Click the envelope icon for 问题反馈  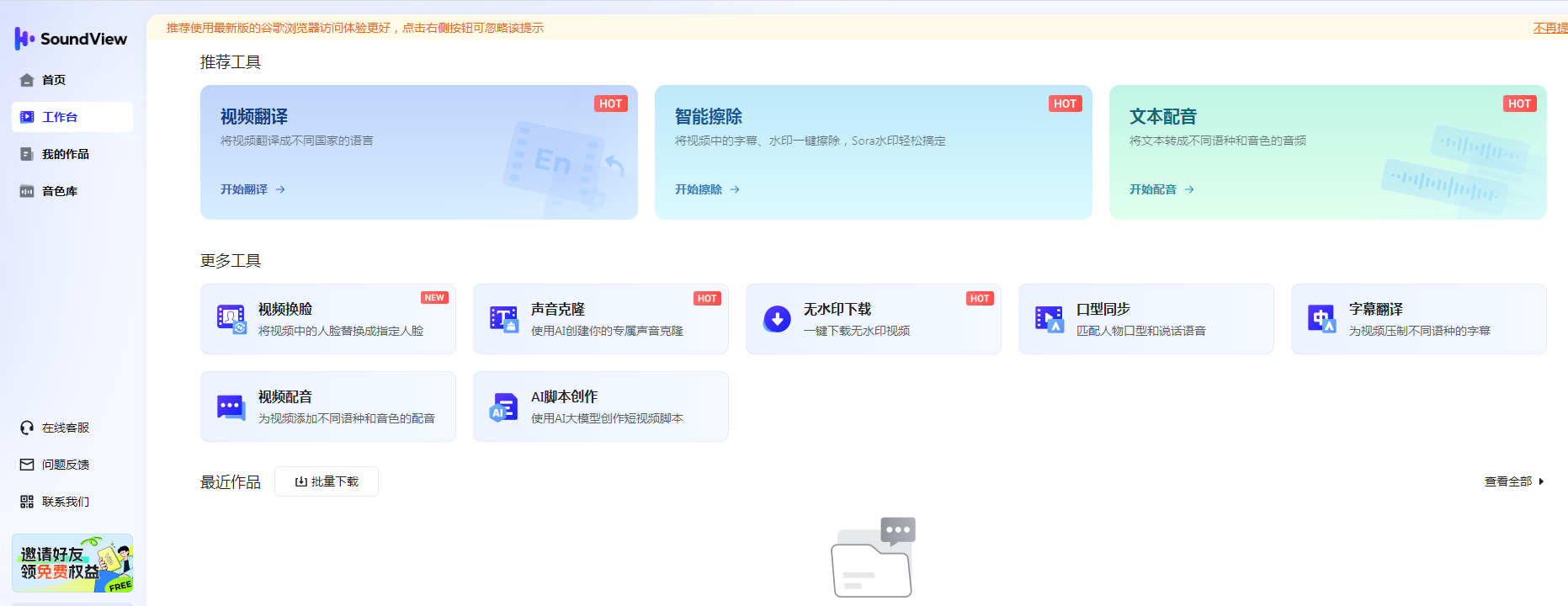(x=27, y=465)
